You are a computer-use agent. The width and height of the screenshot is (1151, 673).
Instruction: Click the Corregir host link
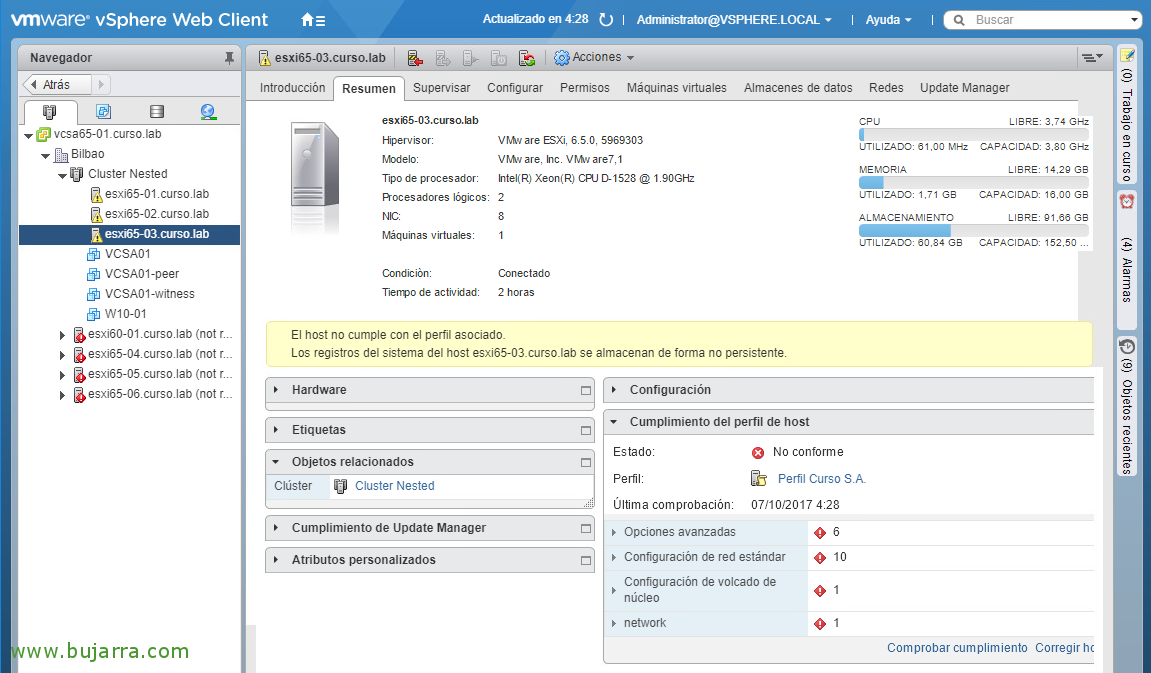pyautogui.click(x=1064, y=648)
